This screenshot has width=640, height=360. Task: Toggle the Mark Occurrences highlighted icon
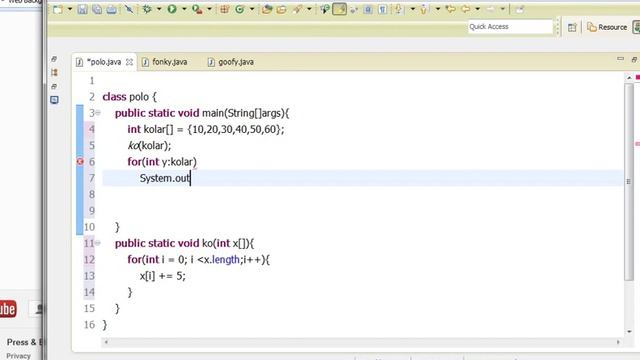[x=339, y=9]
